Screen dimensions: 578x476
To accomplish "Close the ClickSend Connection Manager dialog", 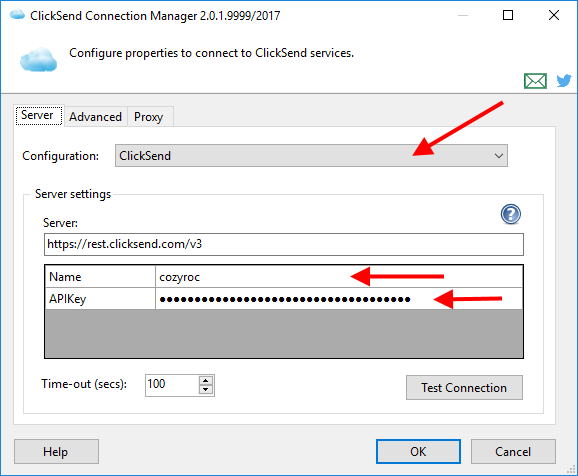I will [x=554, y=15].
